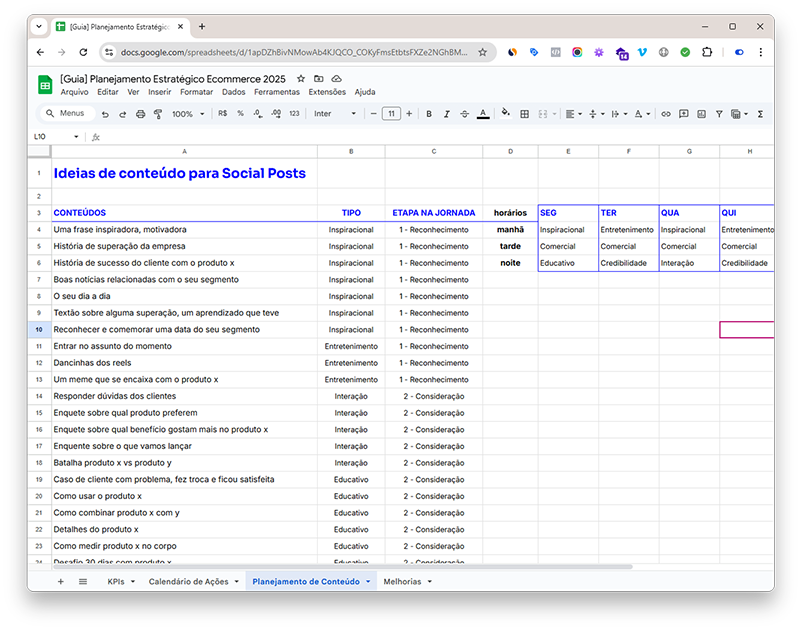Click the font size field showing 11
The width and height of the screenshot is (800, 628).
pos(391,114)
